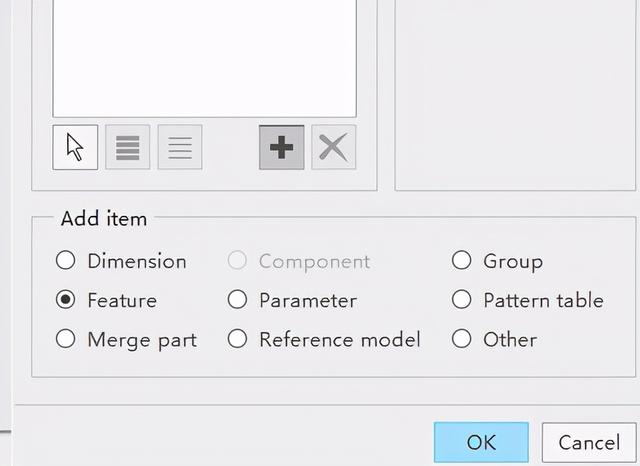The height and width of the screenshot is (466, 640).
Task: Click the deselect-all thin lines icon
Action: (180, 147)
